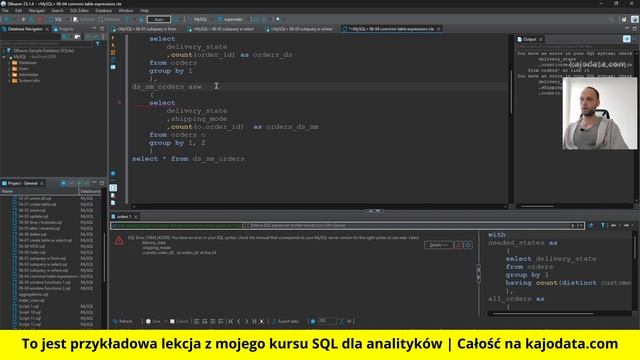Close the Output panel tab

tap(541, 39)
